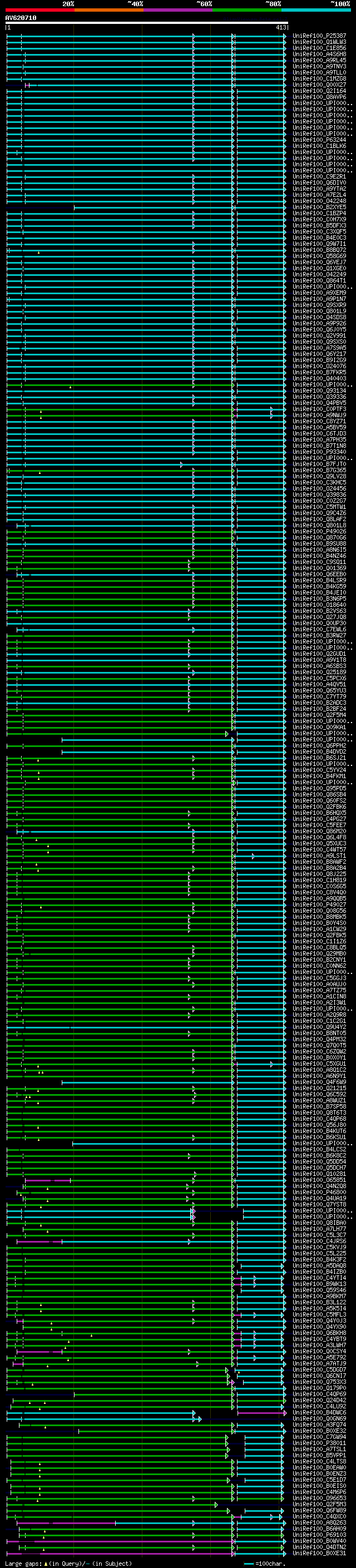Click the UniRef100_Q1XGE0 entry
Screen dimensions: 356x1568
[319, 269]
